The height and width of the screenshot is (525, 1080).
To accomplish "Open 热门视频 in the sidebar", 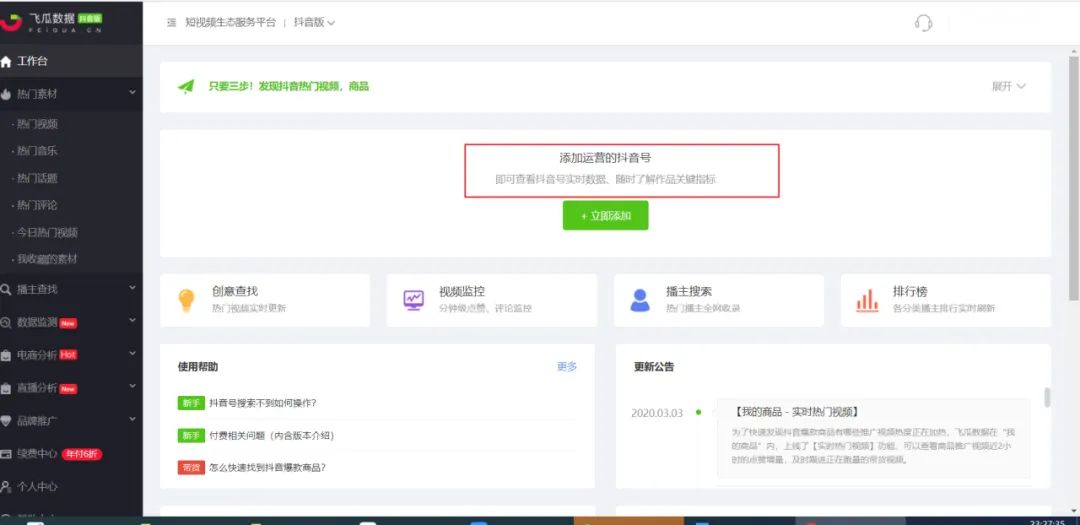I will (38, 124).
